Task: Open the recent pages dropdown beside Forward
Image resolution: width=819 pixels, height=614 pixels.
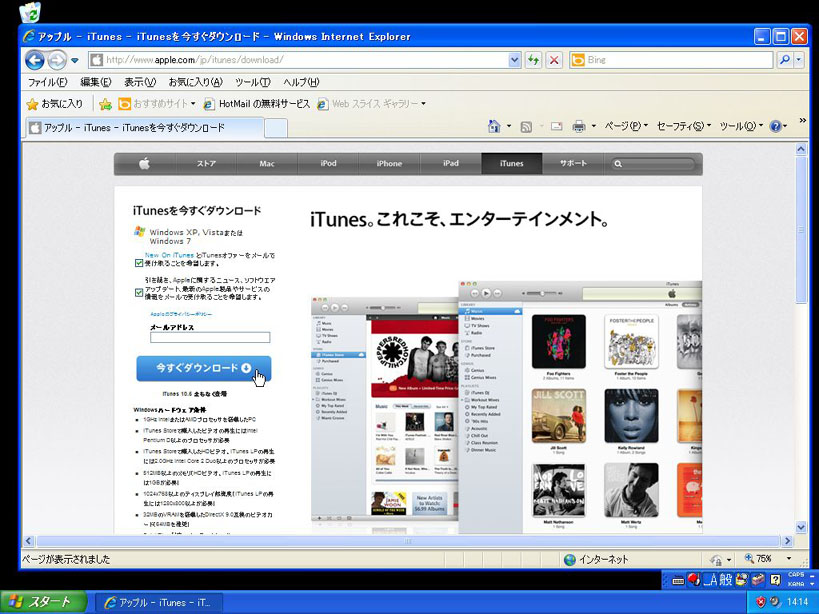Action: pyautogui.click(x=75, y=61)
